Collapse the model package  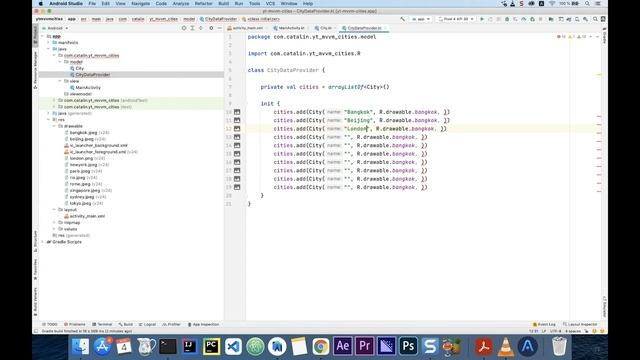(60, 62)
